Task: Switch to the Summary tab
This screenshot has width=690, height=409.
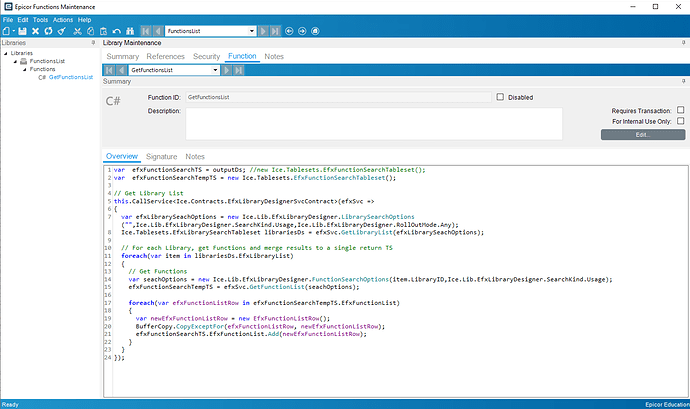Action: pyautogui.click(x=123, y=56)
